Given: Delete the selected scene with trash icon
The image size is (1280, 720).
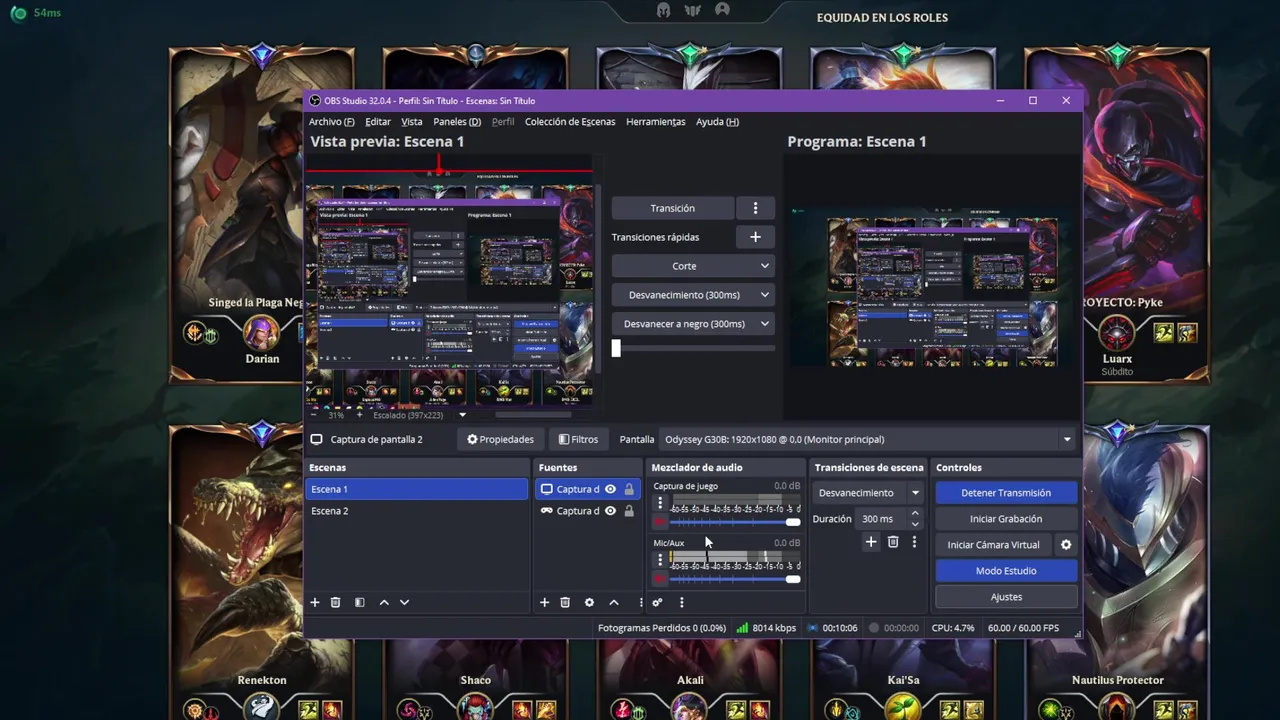Looking at the screenshot, I should pos(335,602).
